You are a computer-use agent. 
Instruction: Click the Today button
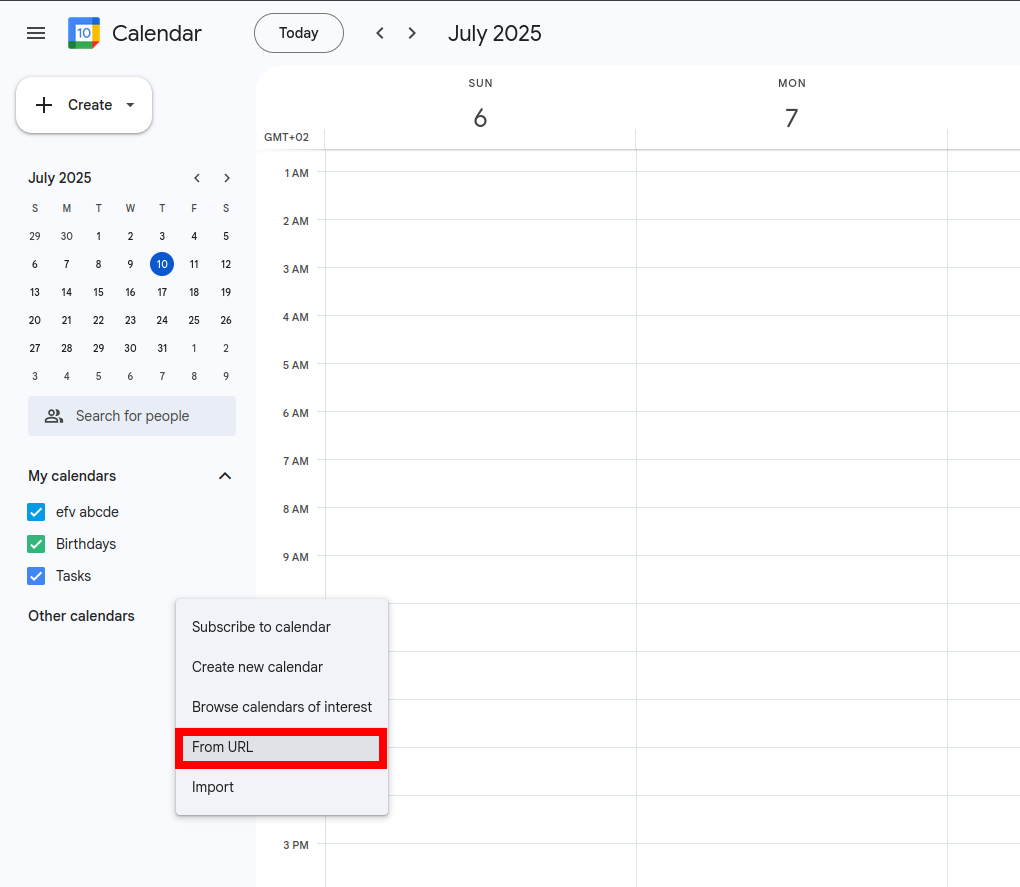(x=298, y=33)
